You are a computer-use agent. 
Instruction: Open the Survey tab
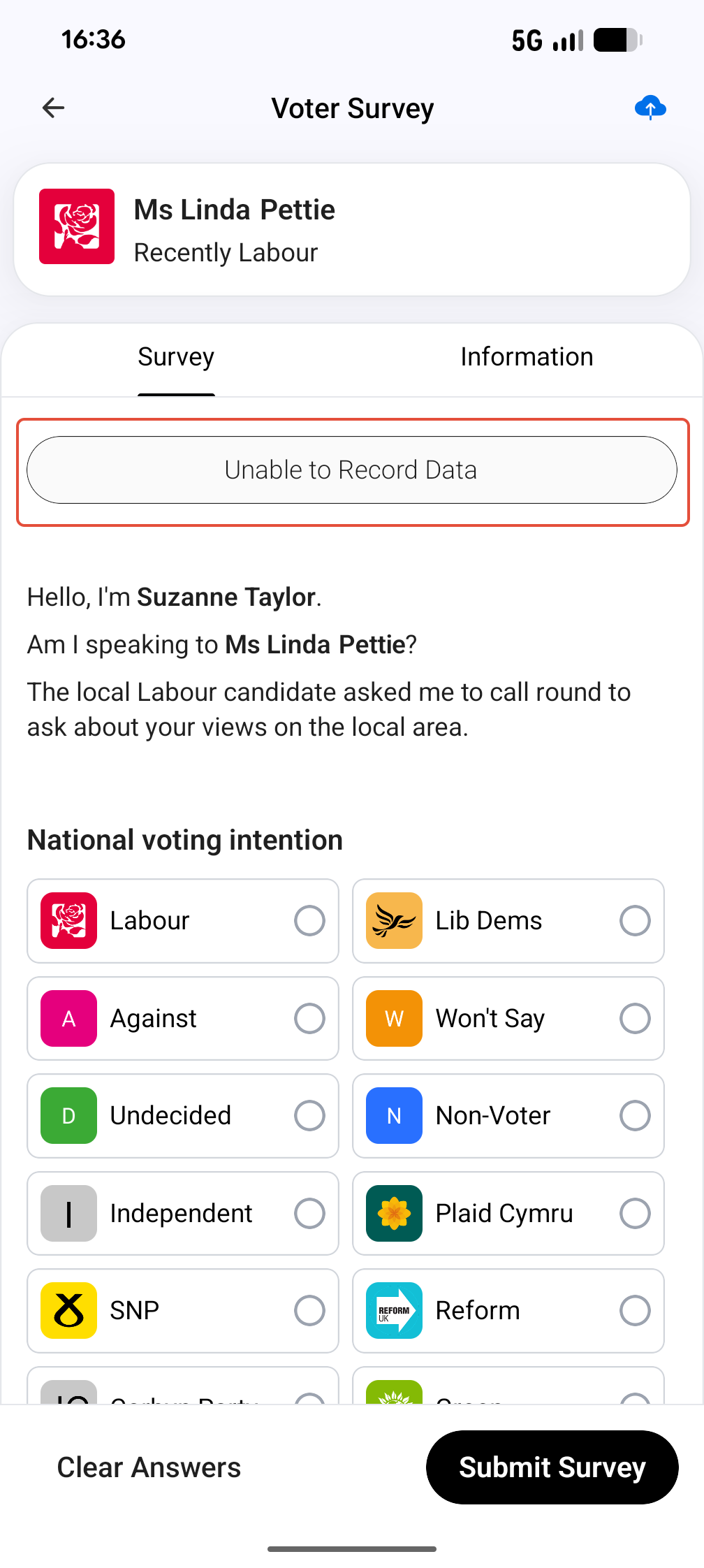click(176, 357)
